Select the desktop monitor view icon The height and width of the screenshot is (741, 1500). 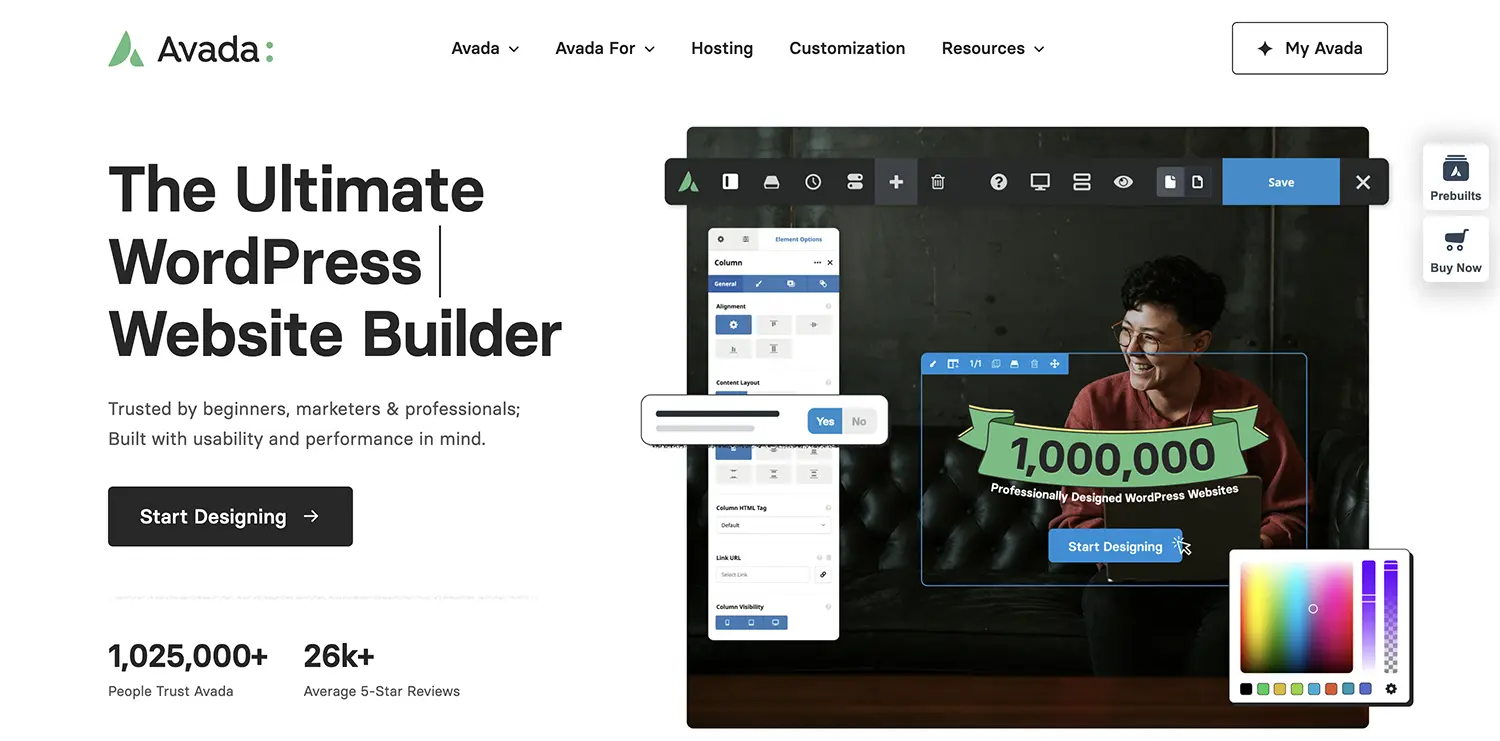(x=1040, y=182)
